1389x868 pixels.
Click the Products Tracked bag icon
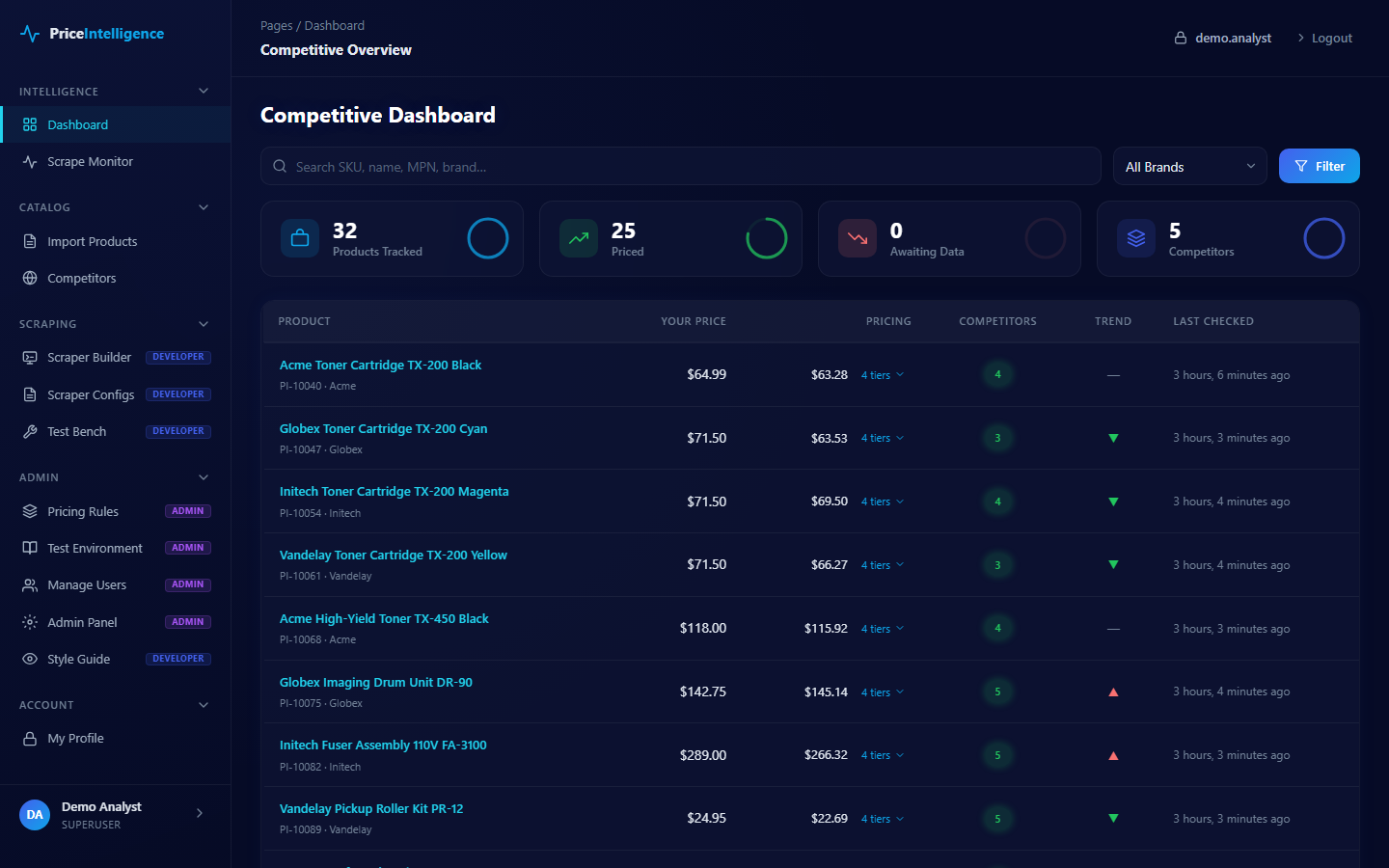300,238
